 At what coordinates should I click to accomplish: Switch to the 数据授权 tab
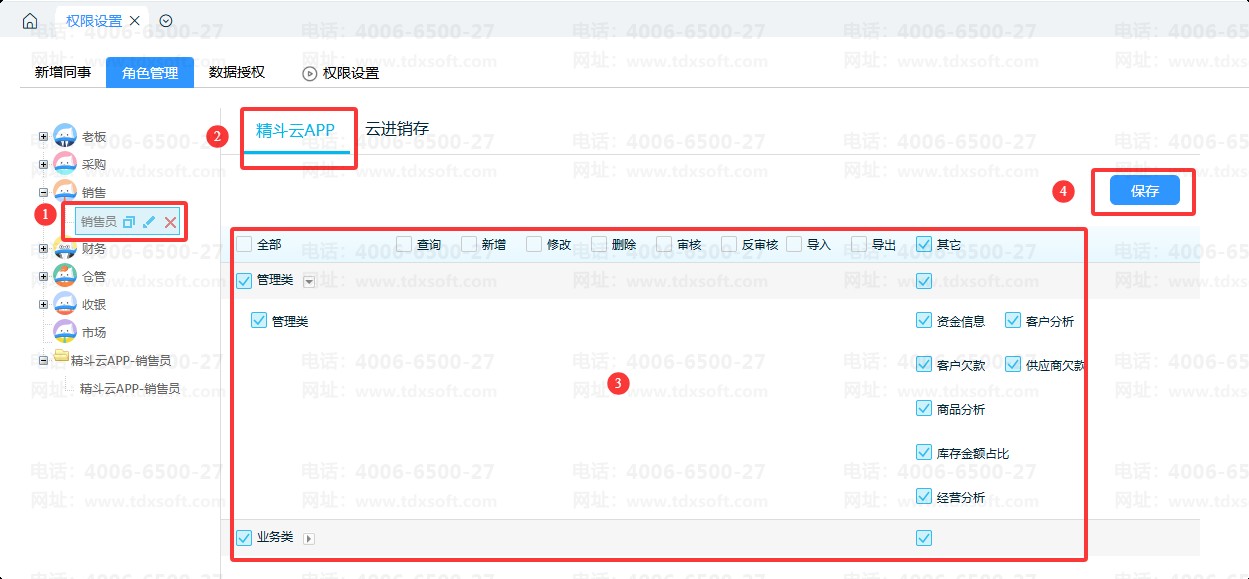(x=237, y=72)
